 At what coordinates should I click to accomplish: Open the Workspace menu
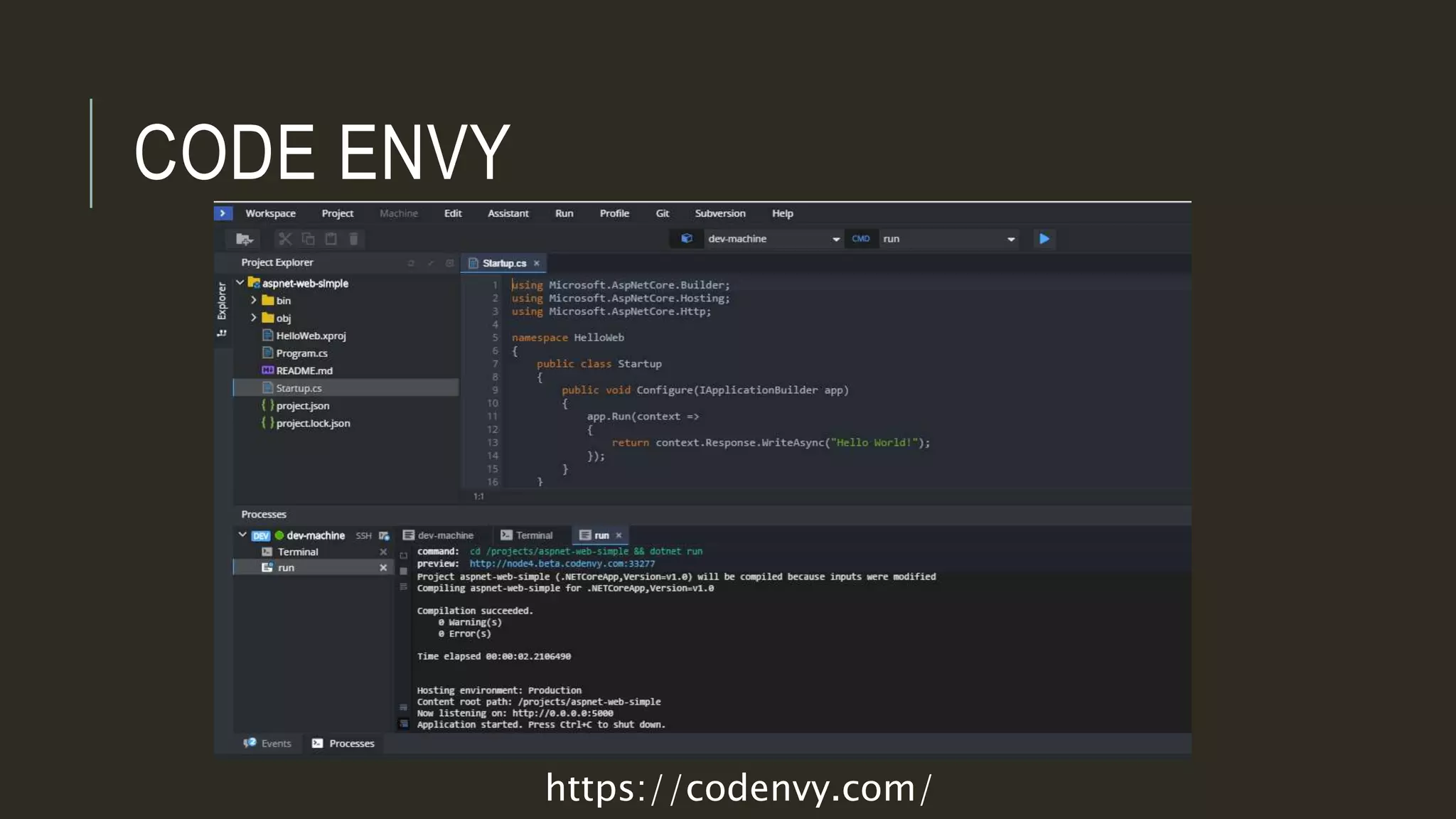(270, 213)
